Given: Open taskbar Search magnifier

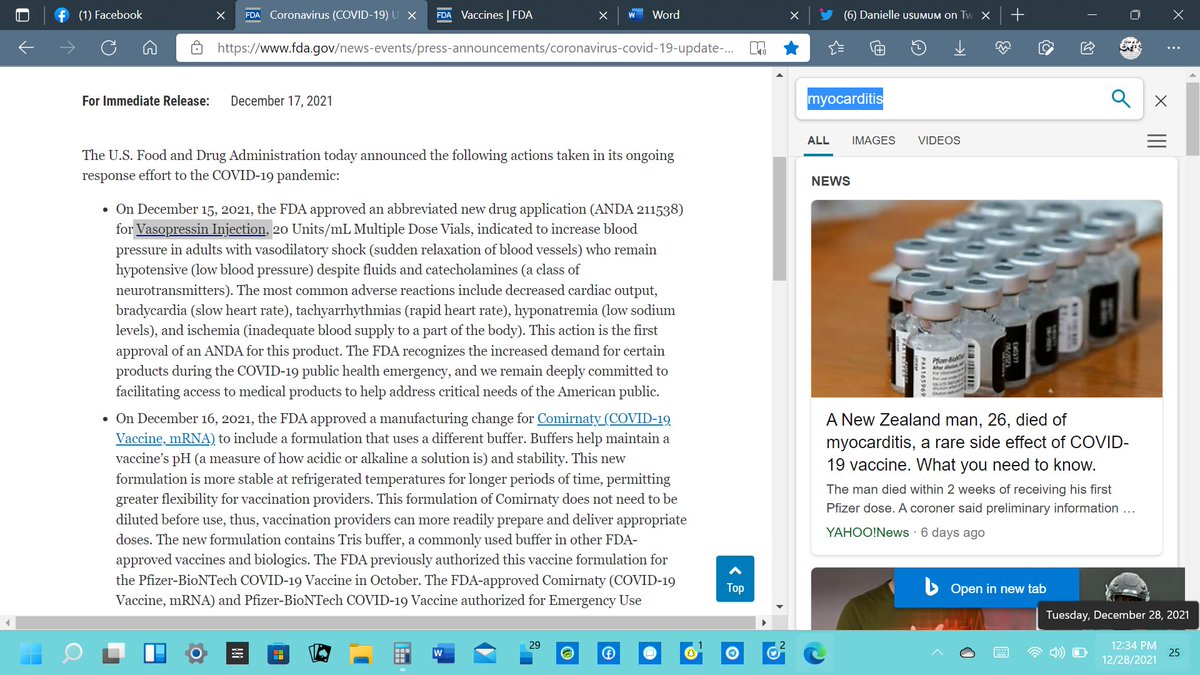Looking at the screenshot, I should pos(73,653).
